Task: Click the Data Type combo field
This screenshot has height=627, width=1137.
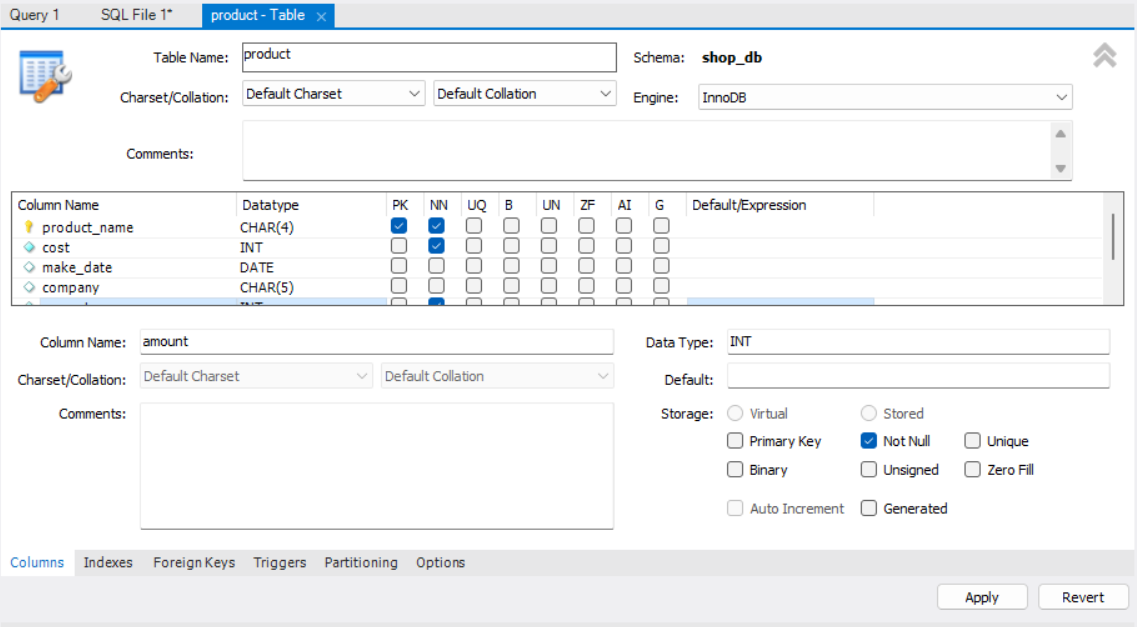Action: tap(918, 341)
